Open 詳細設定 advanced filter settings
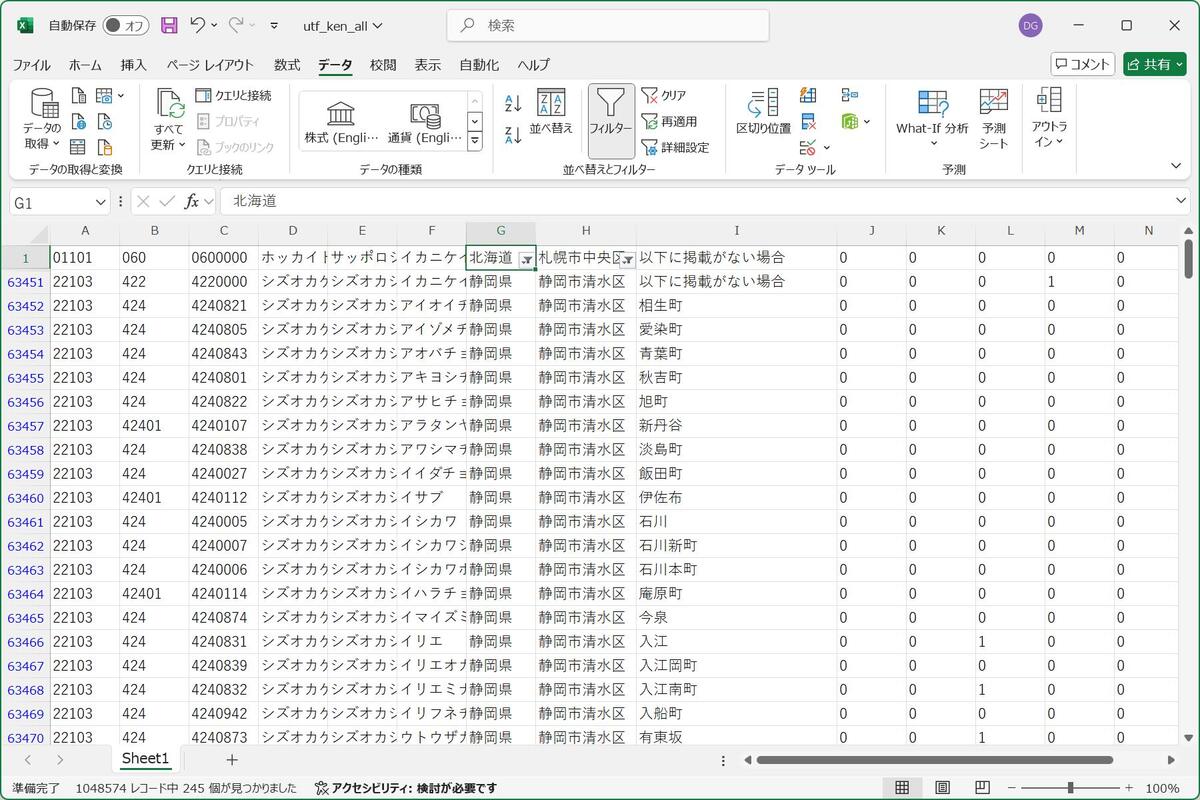Image resolution: width=1200 pixels, height=800 pixels. (675, 147)
